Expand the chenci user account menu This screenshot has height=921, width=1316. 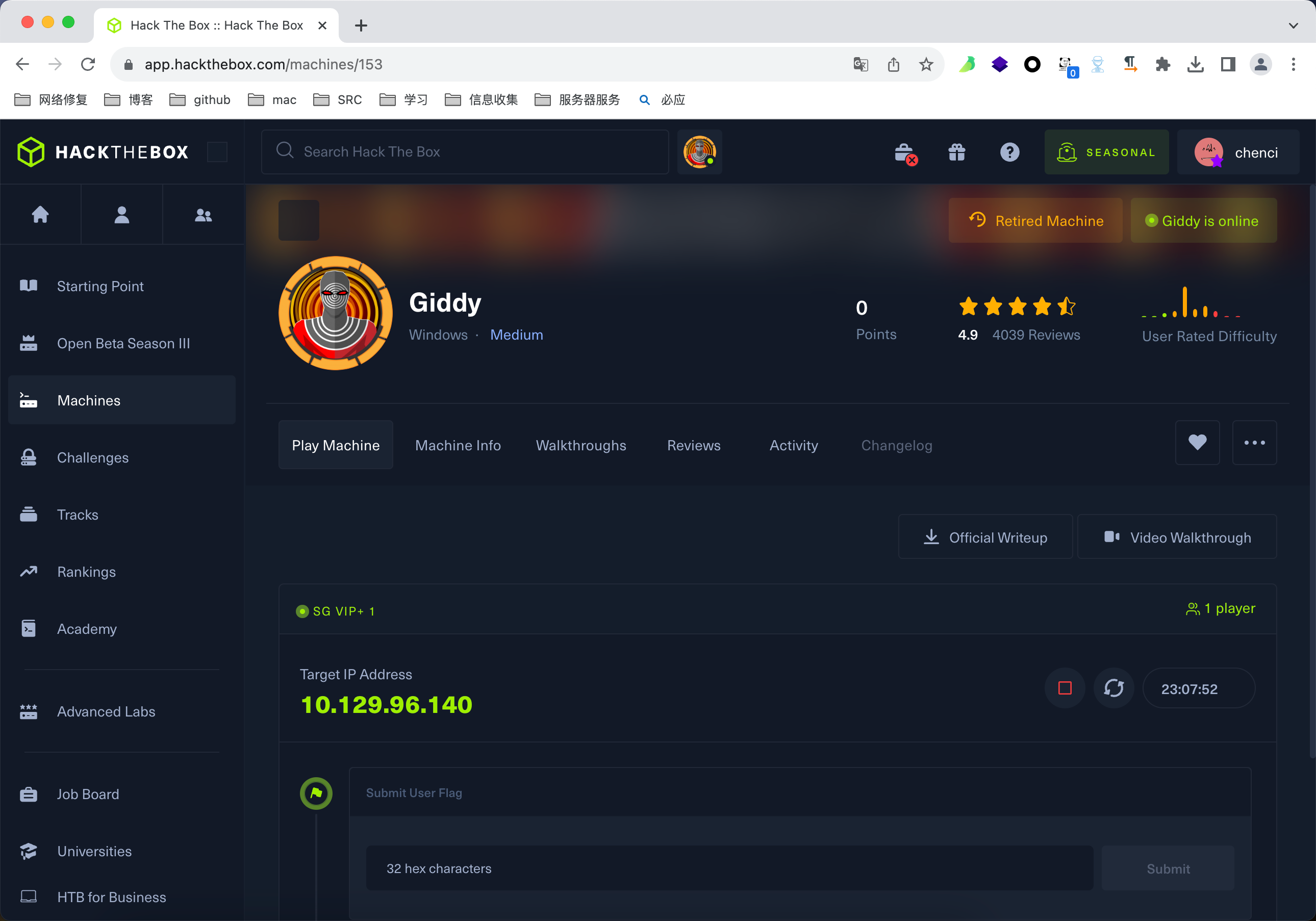(1238, 152)
